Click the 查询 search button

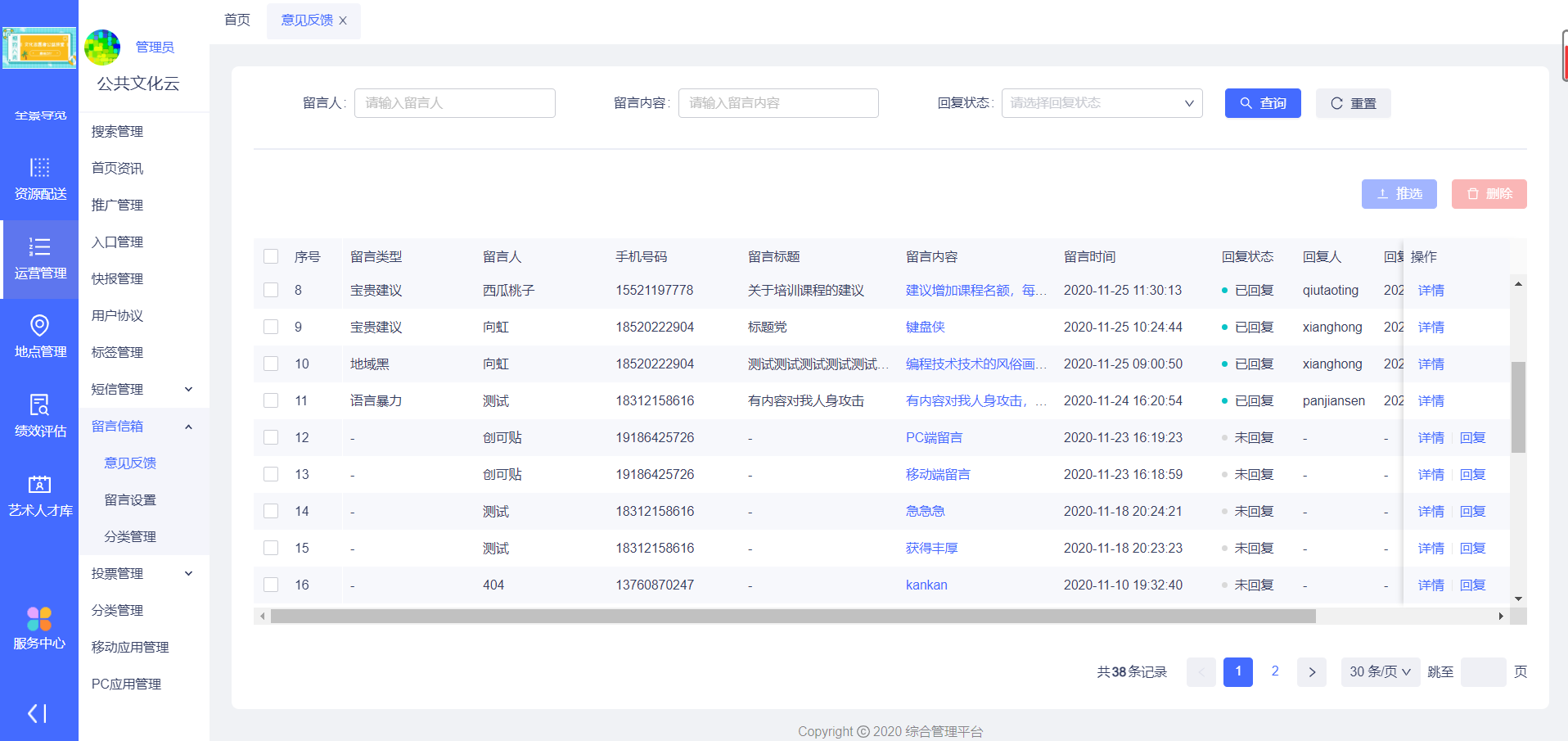1263,103
